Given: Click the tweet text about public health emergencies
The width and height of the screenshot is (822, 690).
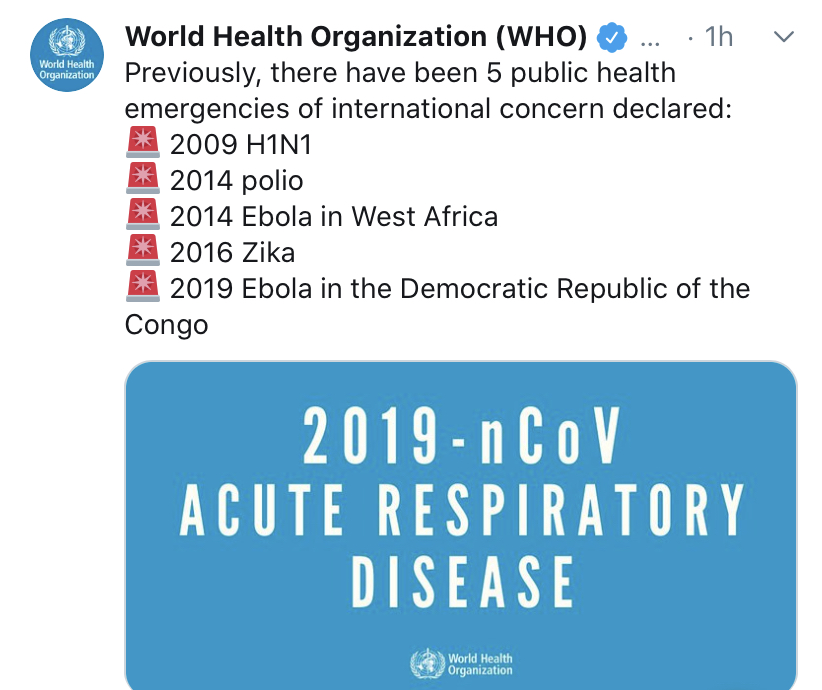Looking at the screenshot, I should (428, 90).
